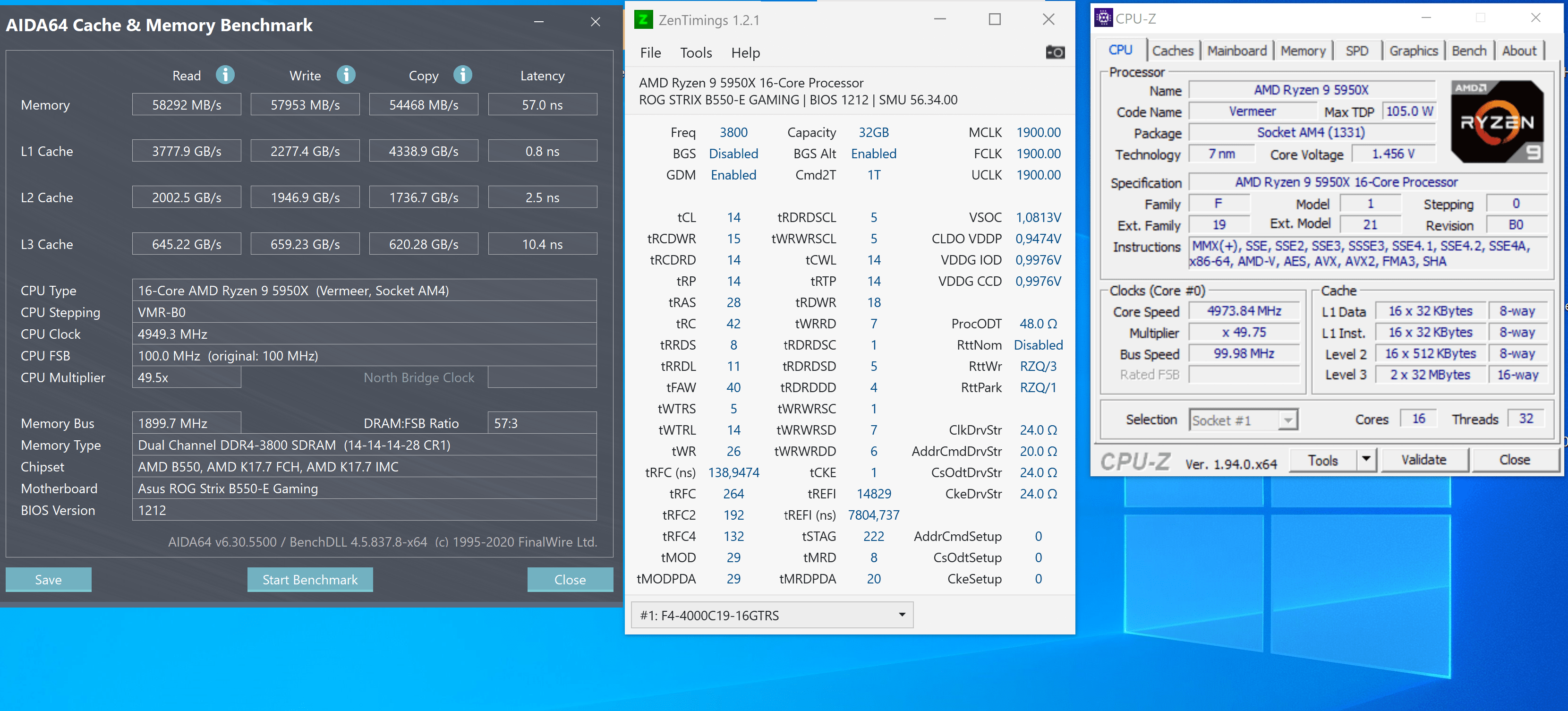Click the Memory Read value 58292 MB/s
This screenshot has width=1568, height=711.
[186, 105]
